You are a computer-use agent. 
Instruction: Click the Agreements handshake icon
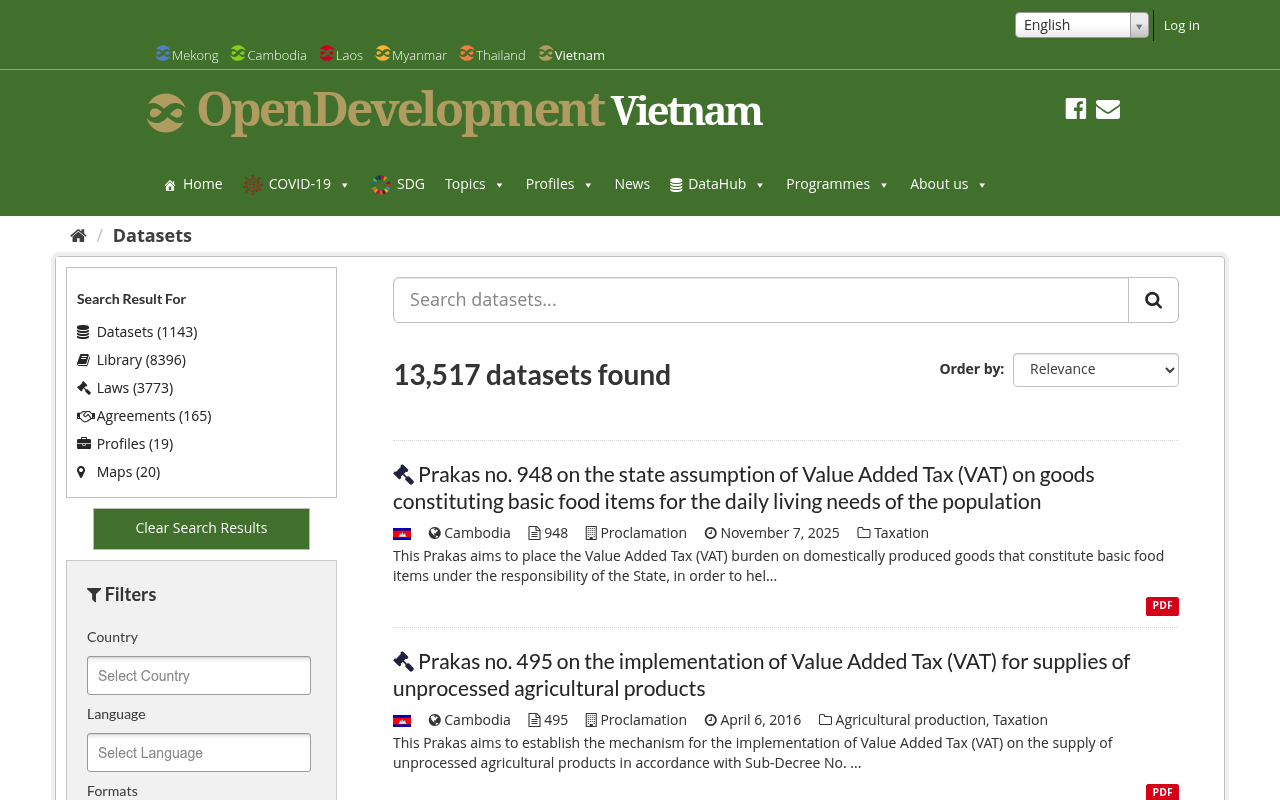coord(85,416)
